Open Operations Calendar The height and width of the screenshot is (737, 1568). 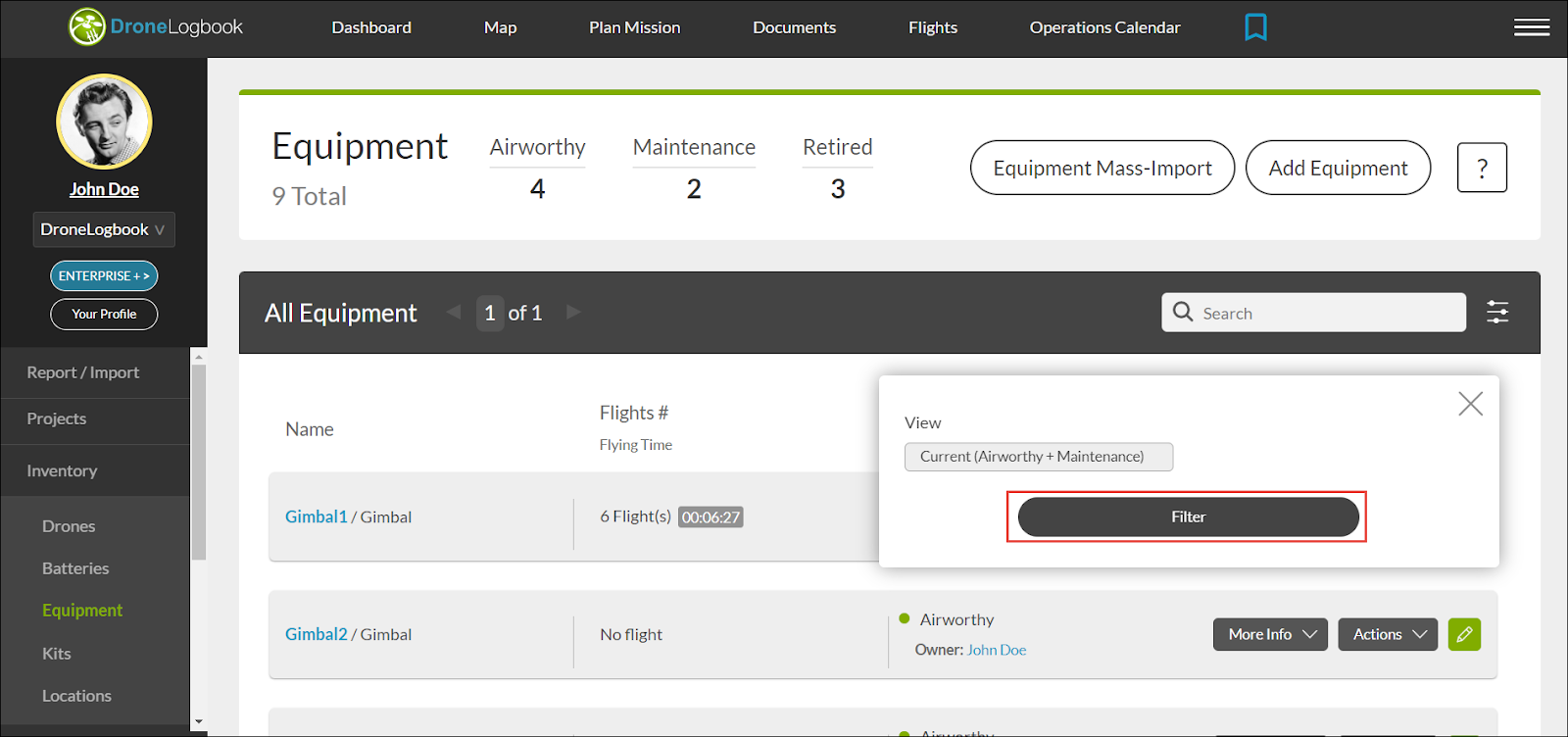click(1104, 27)
